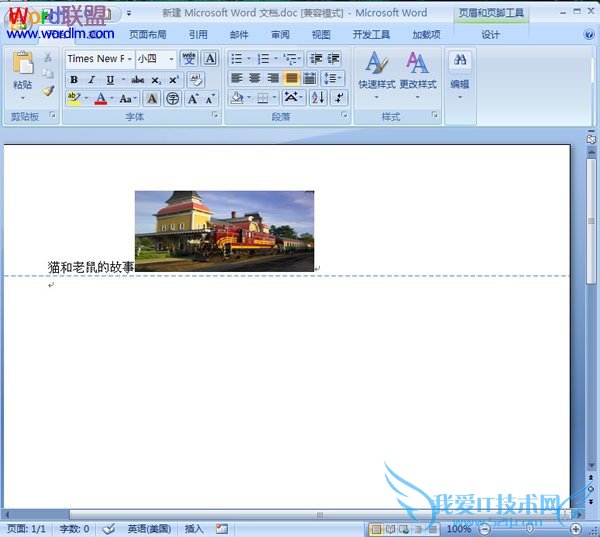
Task: Click the Word help question mark icon
Action: [x=589, y=35]
